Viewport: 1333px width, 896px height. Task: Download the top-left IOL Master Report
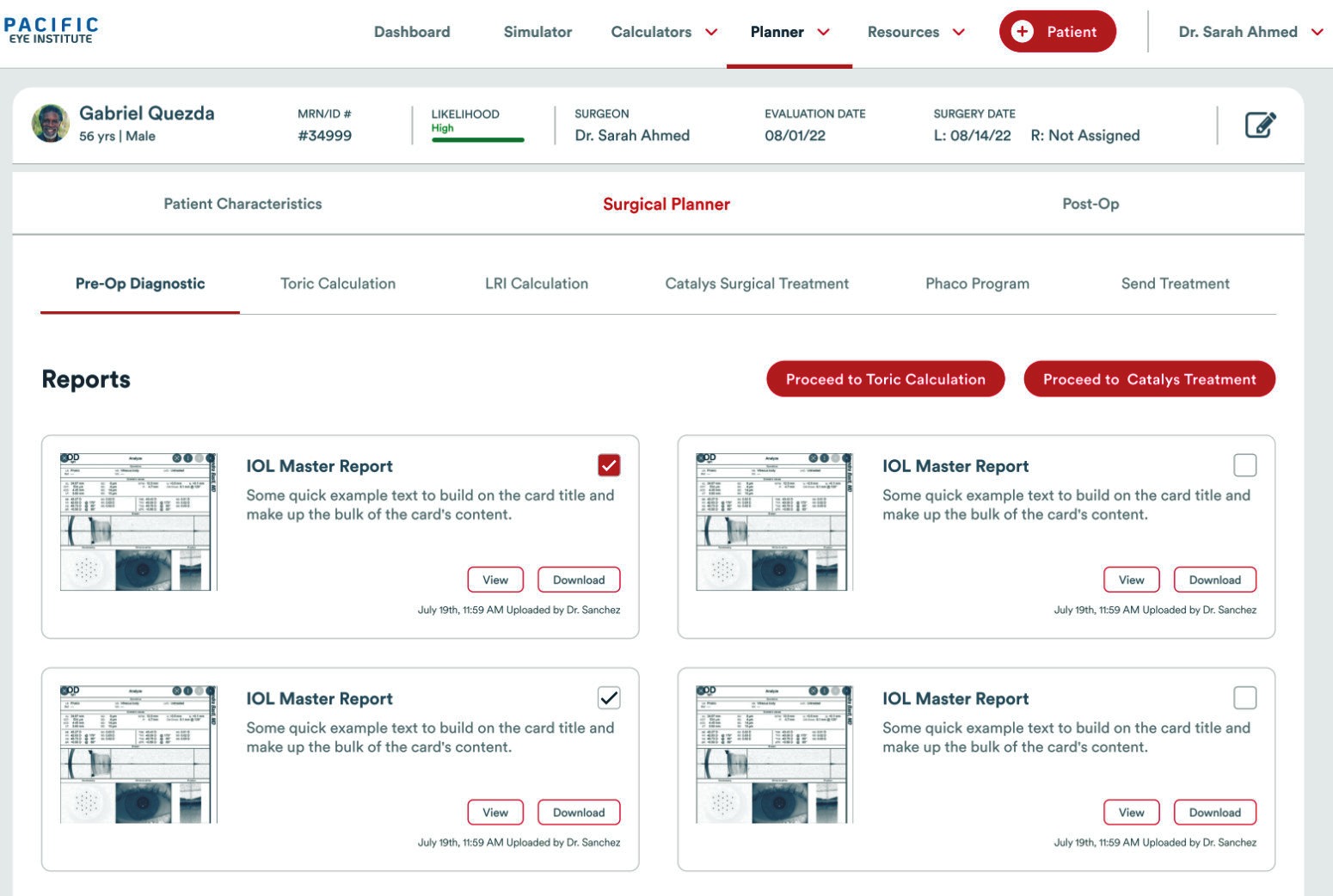[x=579, y=580]
